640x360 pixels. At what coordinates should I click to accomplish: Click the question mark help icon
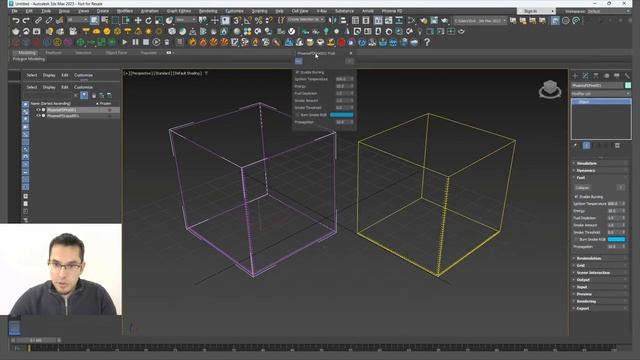[x=427, y=42]
